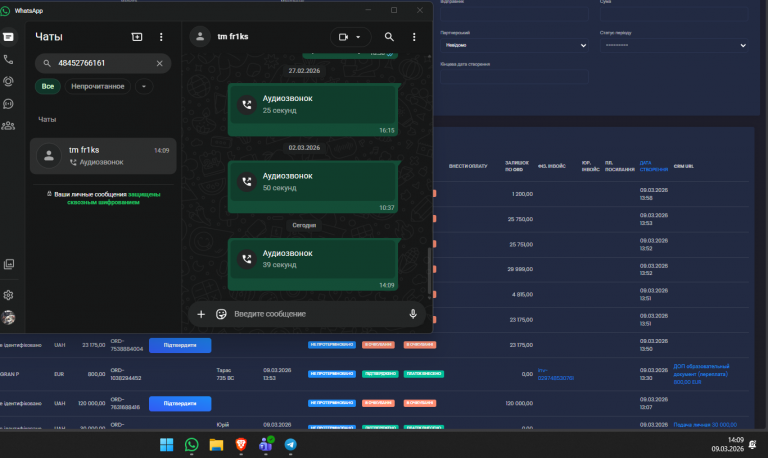The image size is (768, 458).
Task: Click the tm fr1ks name in chat header
Action: coord(233,37)
